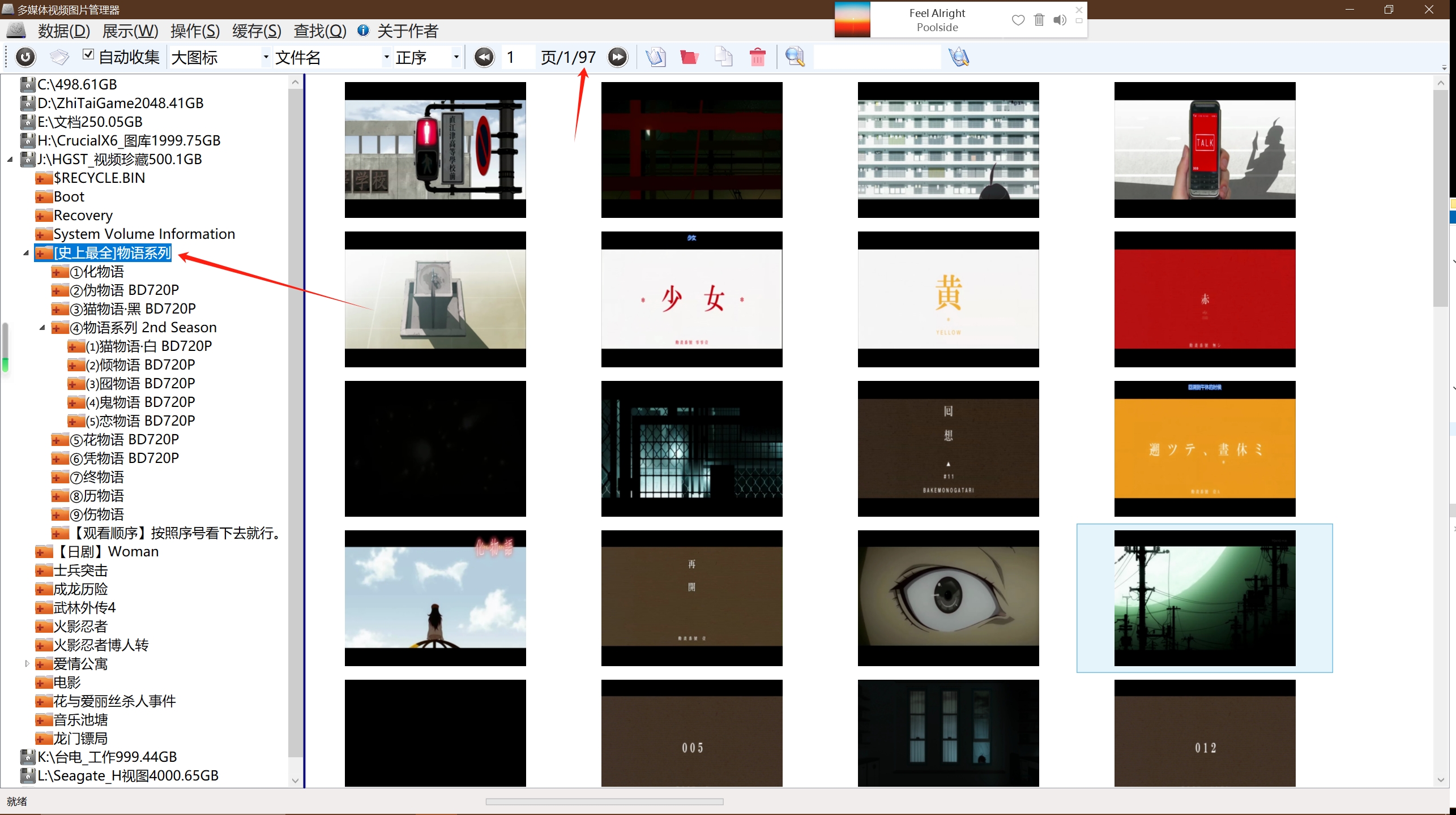
Task: Click the D:\ZhiTaiGame drive icon
Action: click(28, 103)
